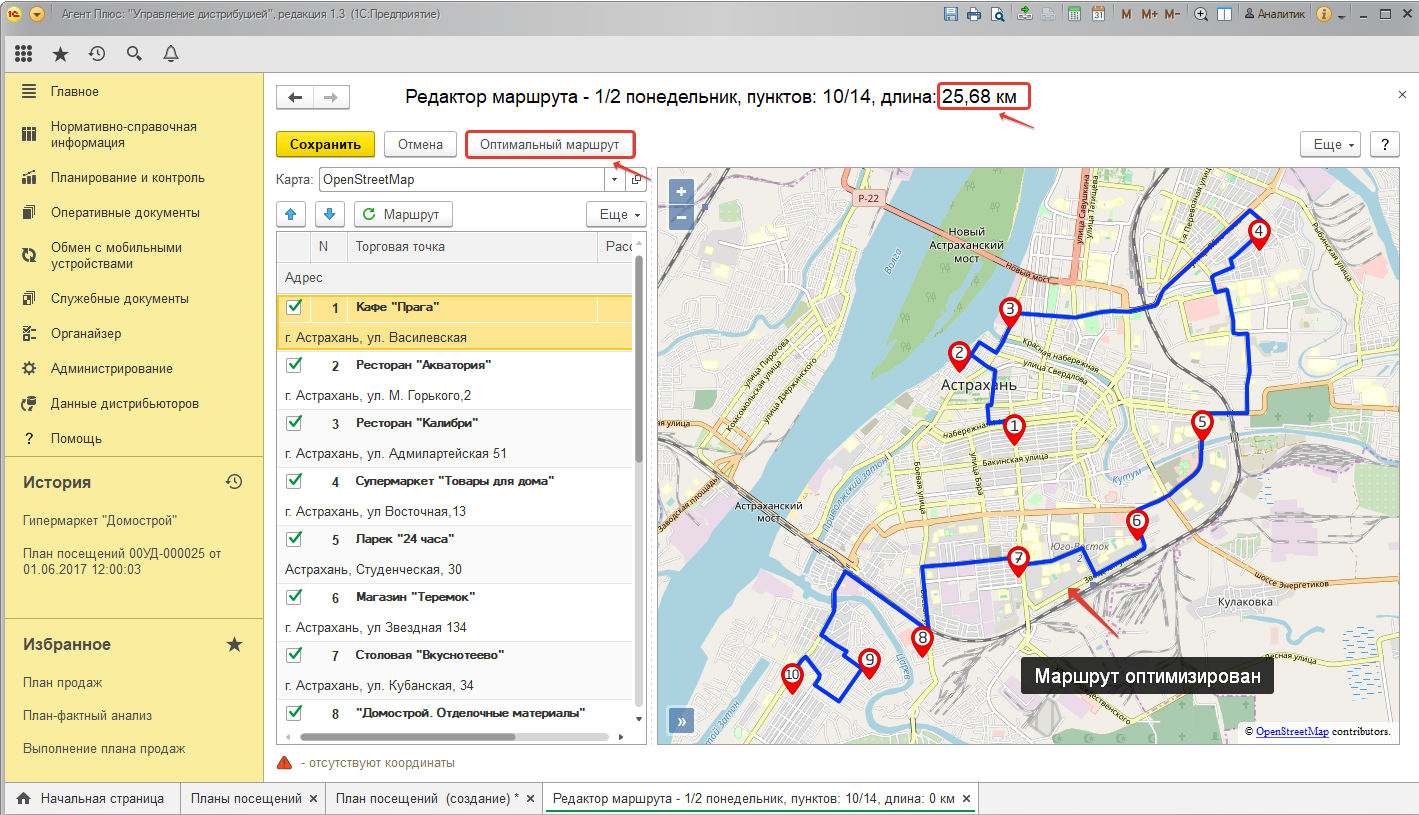
Task: Uncheck the Кафе "Прага" checkbox
Action: point(294,307)
